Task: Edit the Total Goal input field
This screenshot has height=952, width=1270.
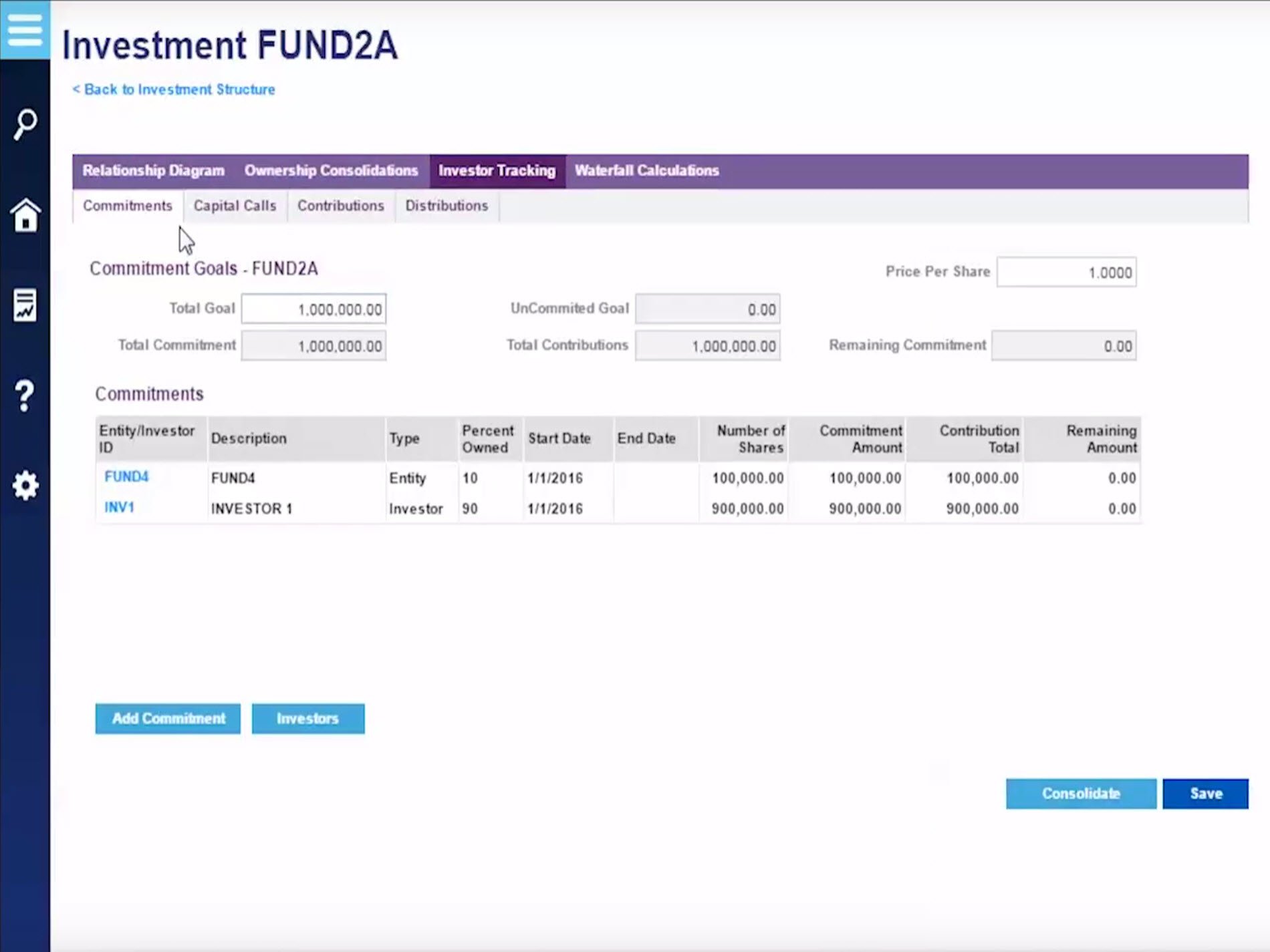Action: click(x=313, y=308)
